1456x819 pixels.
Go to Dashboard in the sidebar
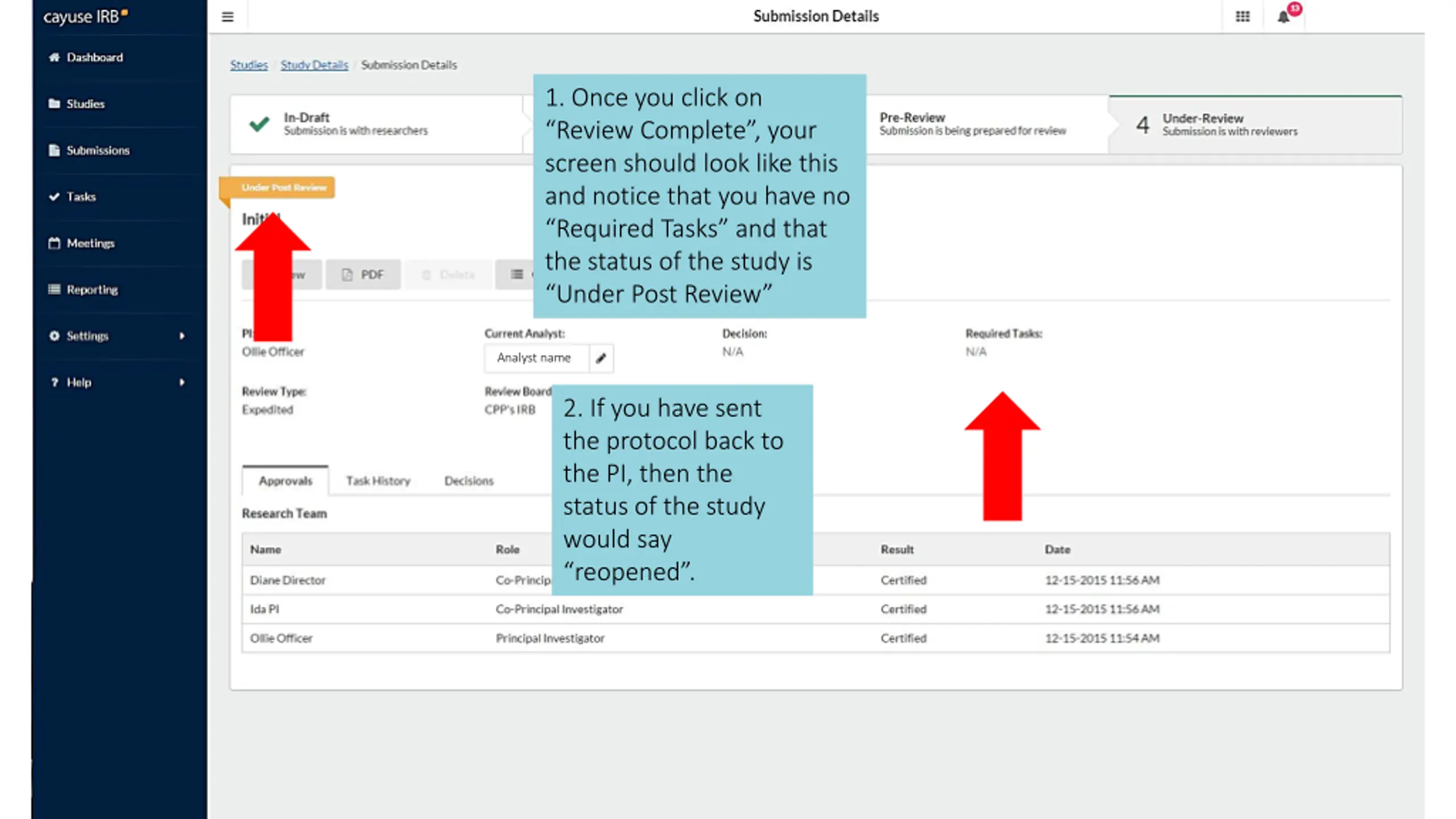click(x=86, y=57)
